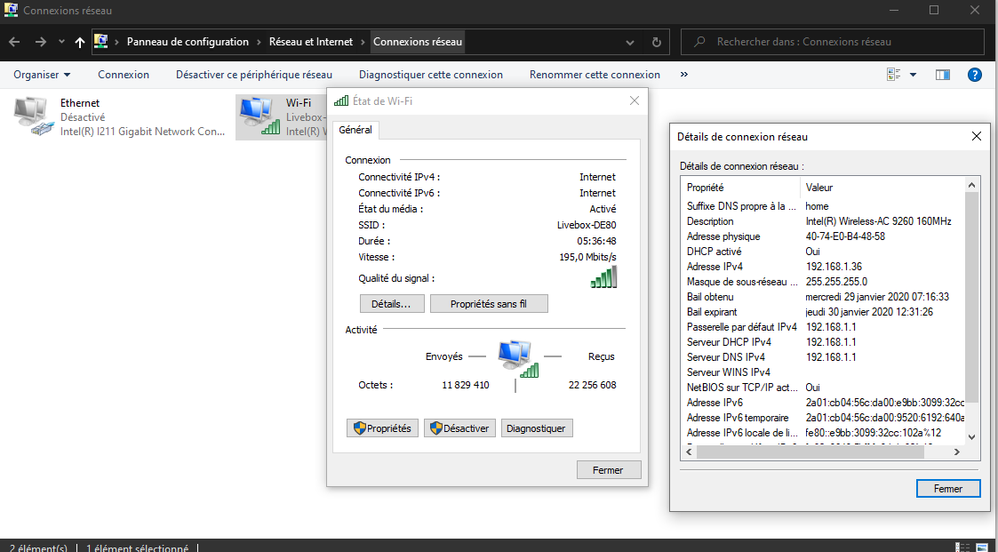This screenshot has height=552, width=998.
Task: Click Désactiver ce périphérique réseau
Action: [254, 75]
